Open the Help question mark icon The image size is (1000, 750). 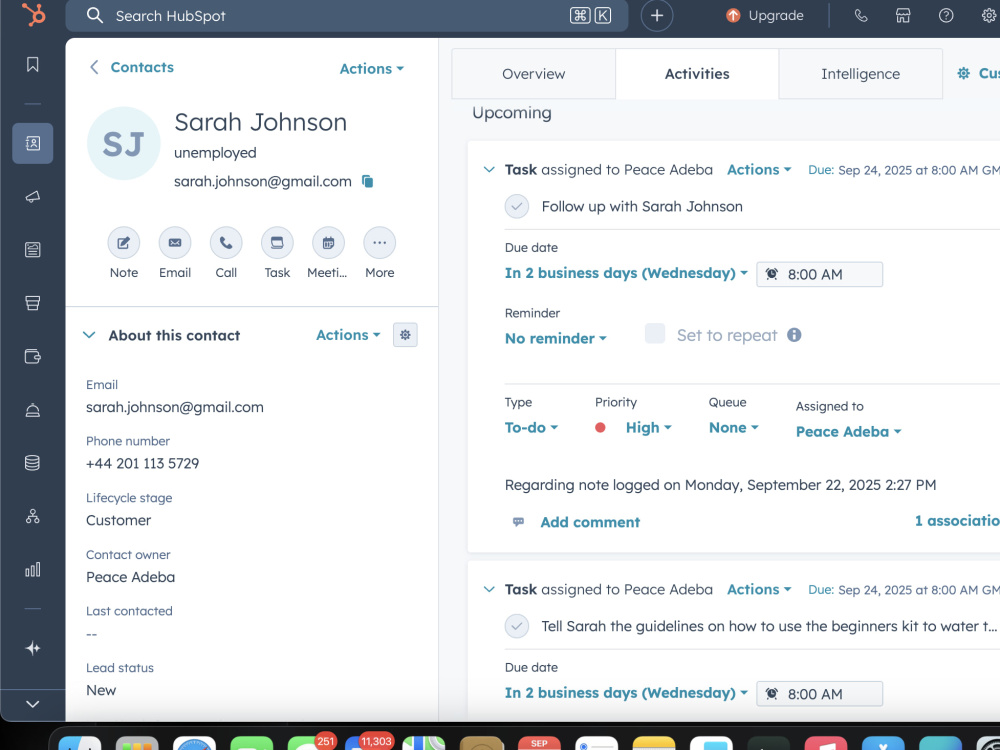(x=946, y=15)
